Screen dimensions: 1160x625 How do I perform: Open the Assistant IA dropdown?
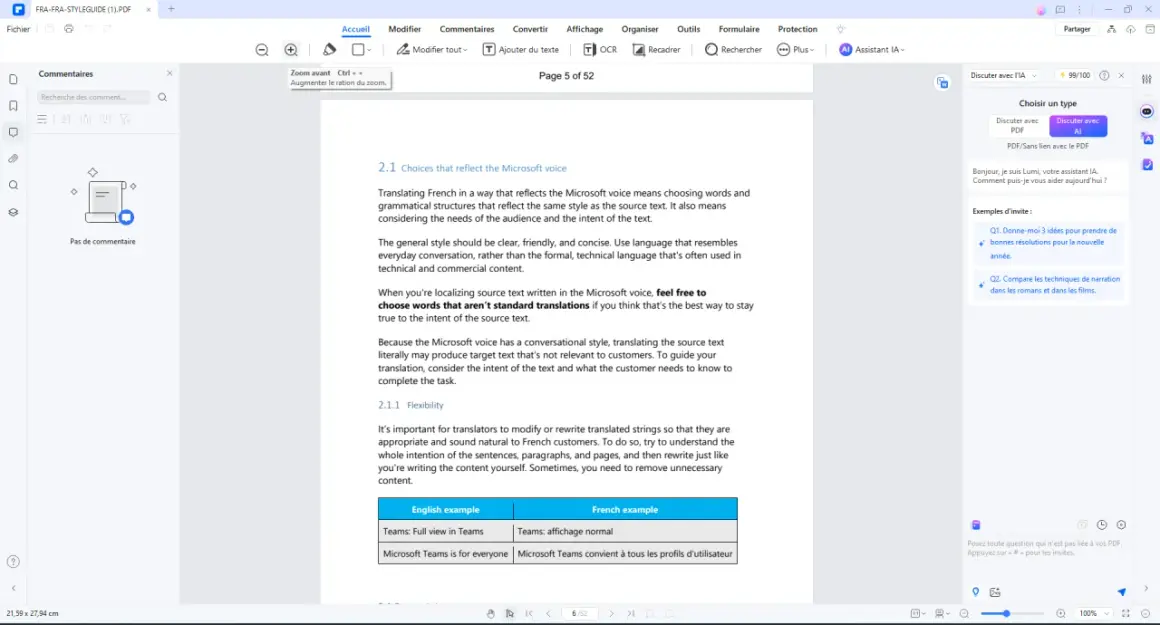(871, 50)
